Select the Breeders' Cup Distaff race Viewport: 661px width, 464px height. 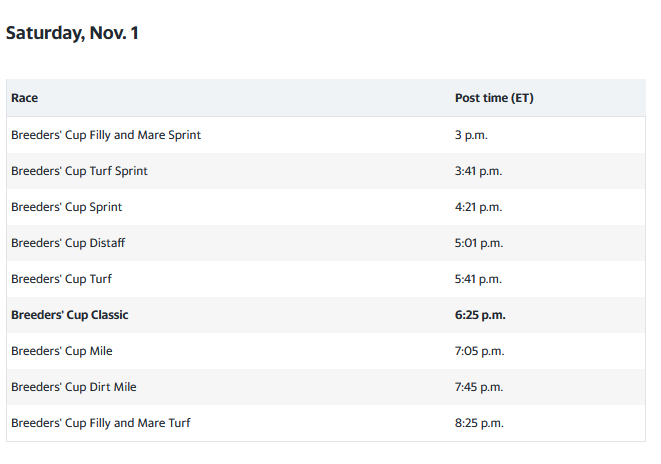click(68, 243)
